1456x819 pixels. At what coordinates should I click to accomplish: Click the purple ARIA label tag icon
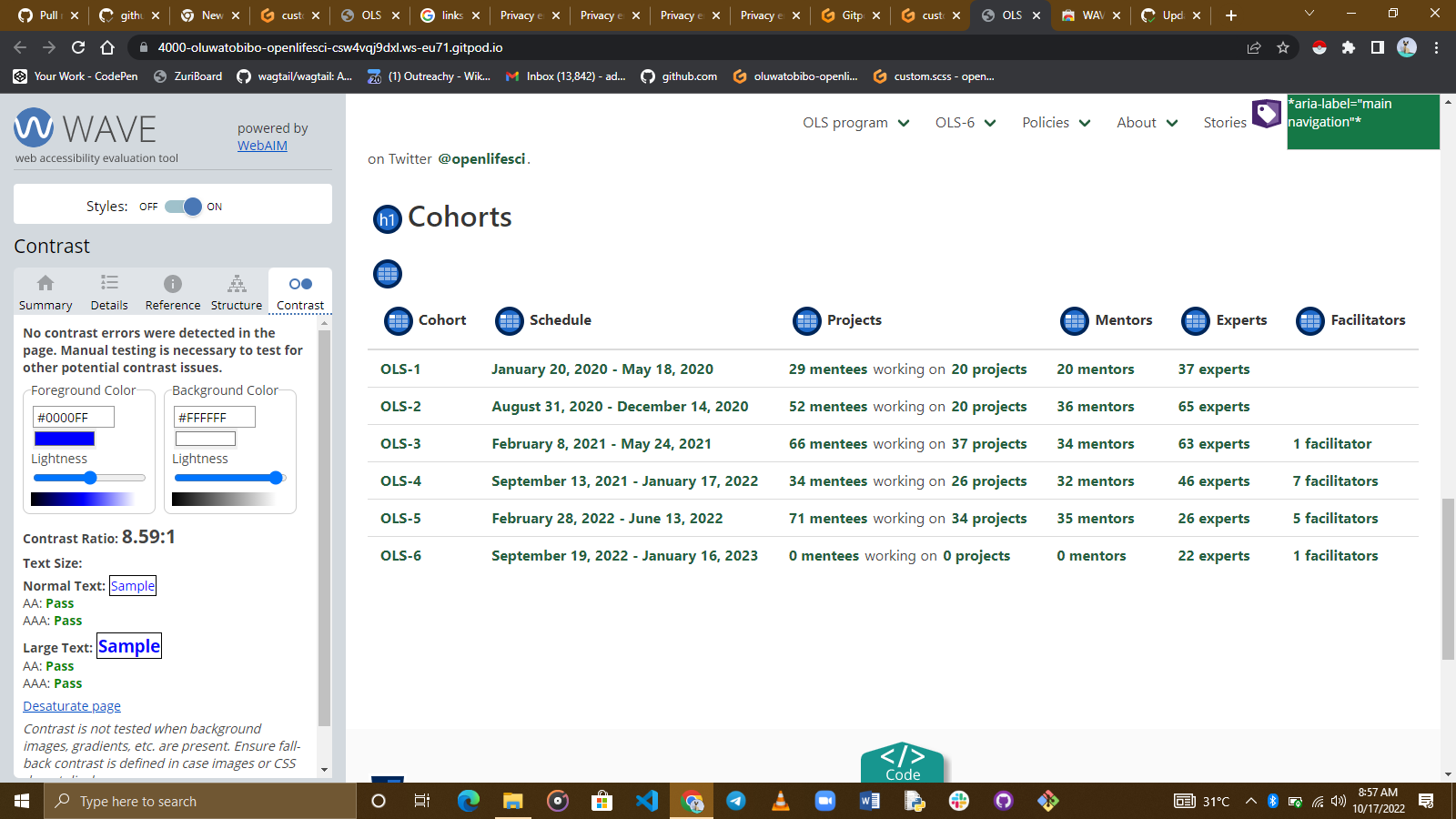pyautogui.click(x=1267, y=114)
